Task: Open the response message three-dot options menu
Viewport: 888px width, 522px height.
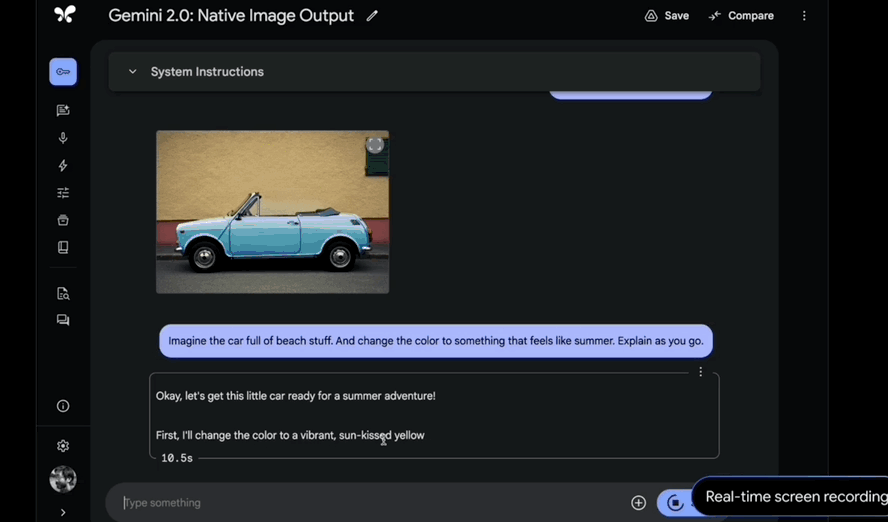Action: click(700, 372)
